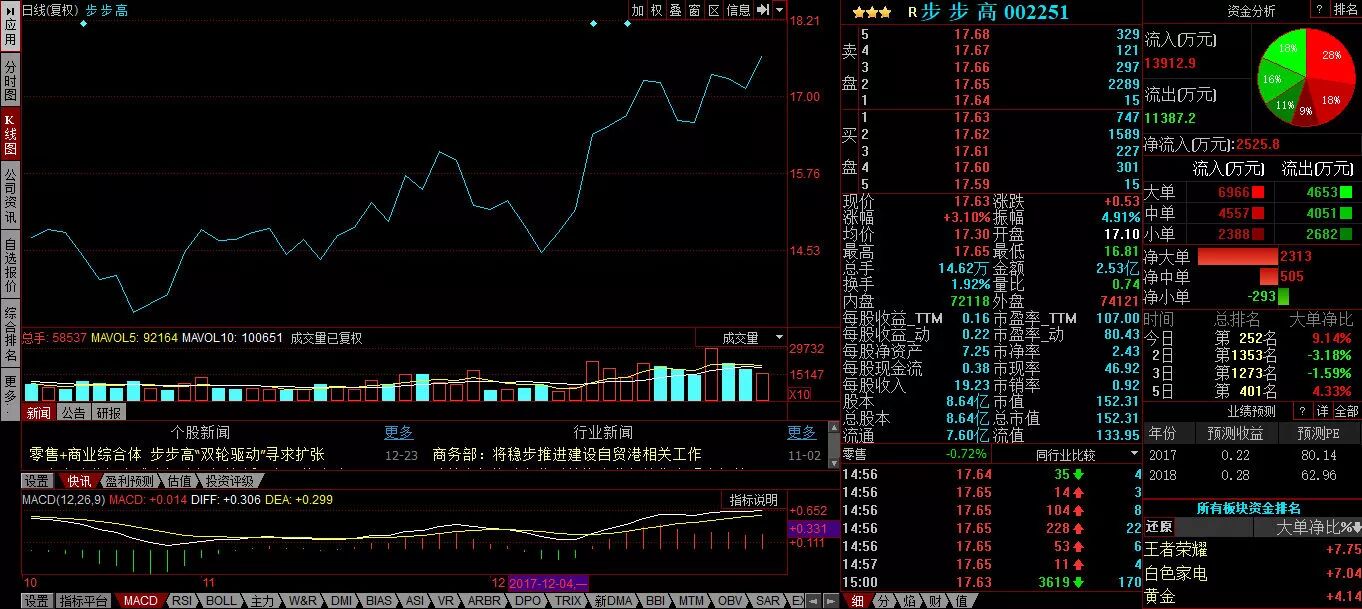1362x609 pixels.
Task: Switch to the DMI indicator tab
Action: (x=342, y=601)
